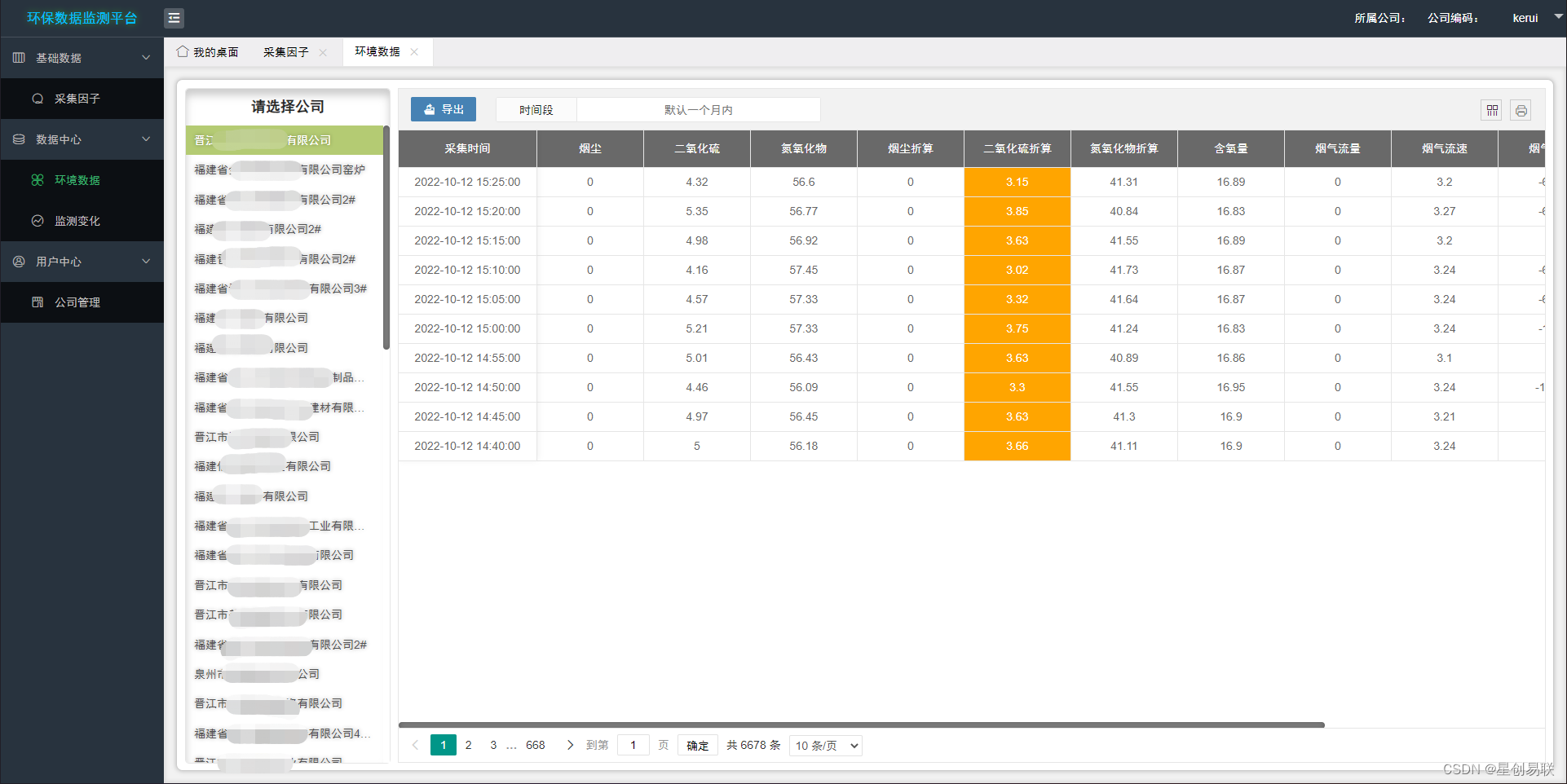The width and height of the screenshot is (1567, 784).
Task: Click the 导出 export button
Action: (x=444, y=109)
